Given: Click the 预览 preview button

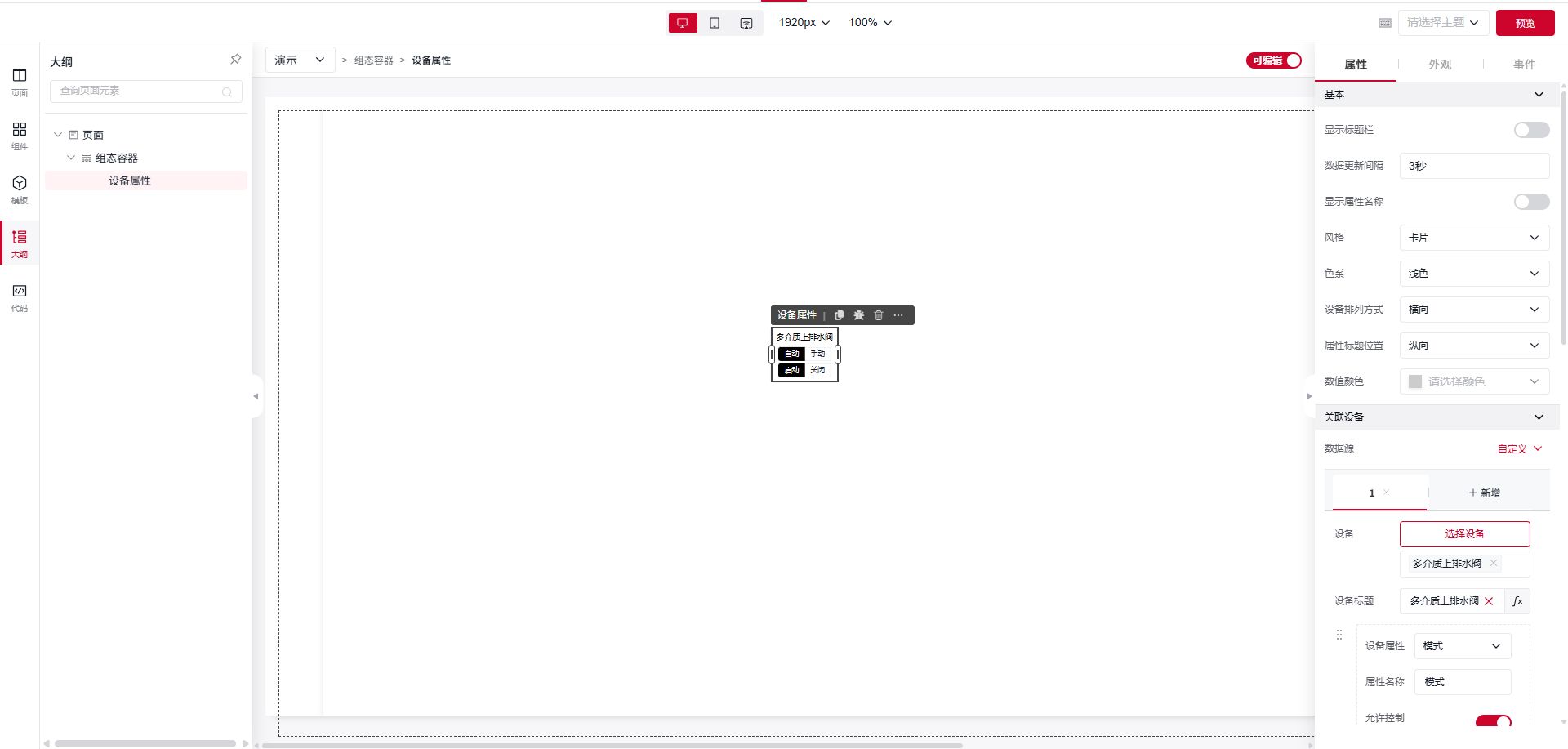Looking at the screenshot, I should pyautogui.click(x=1525, y=23).
